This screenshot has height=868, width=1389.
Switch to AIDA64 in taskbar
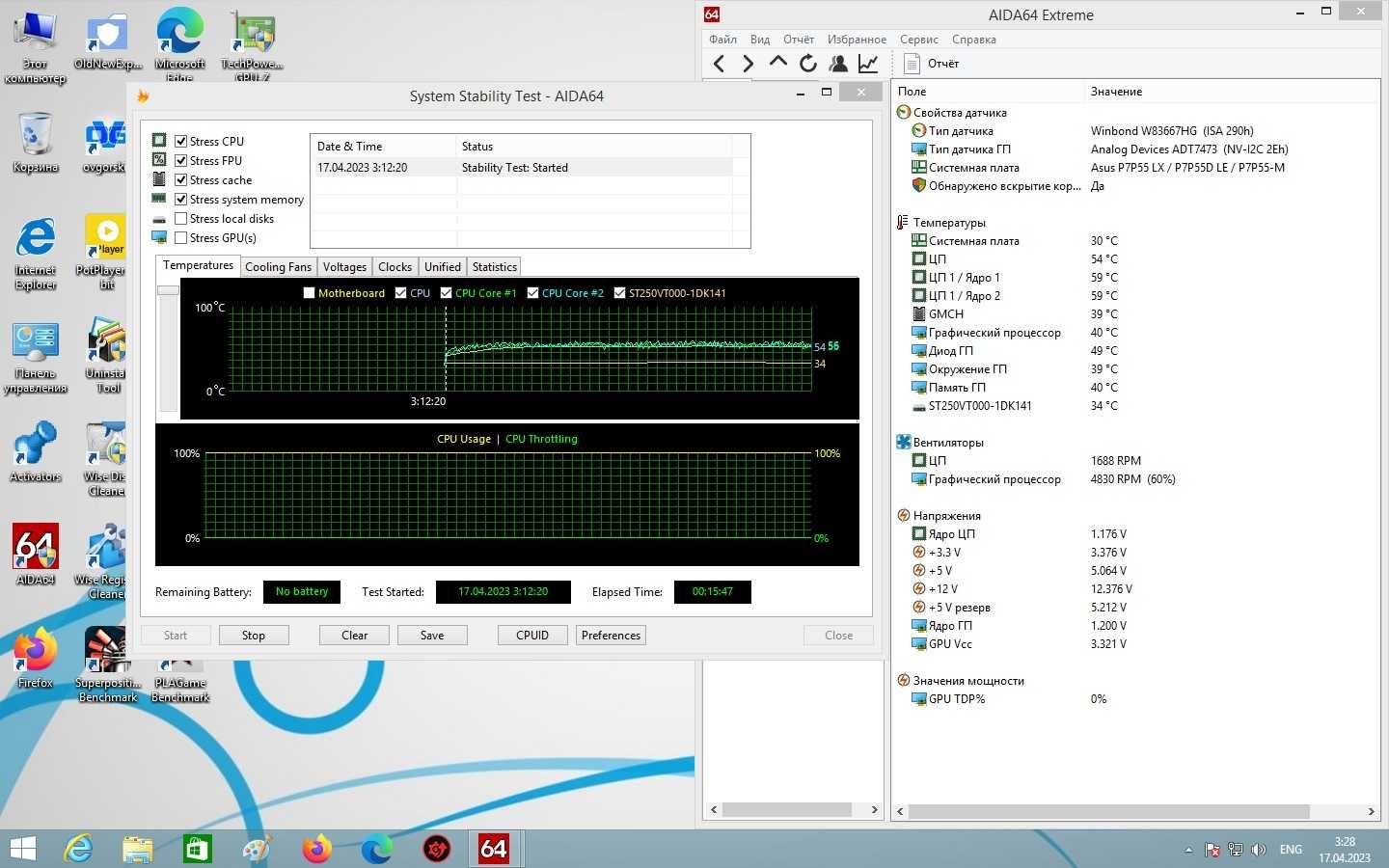pos(494,849)
